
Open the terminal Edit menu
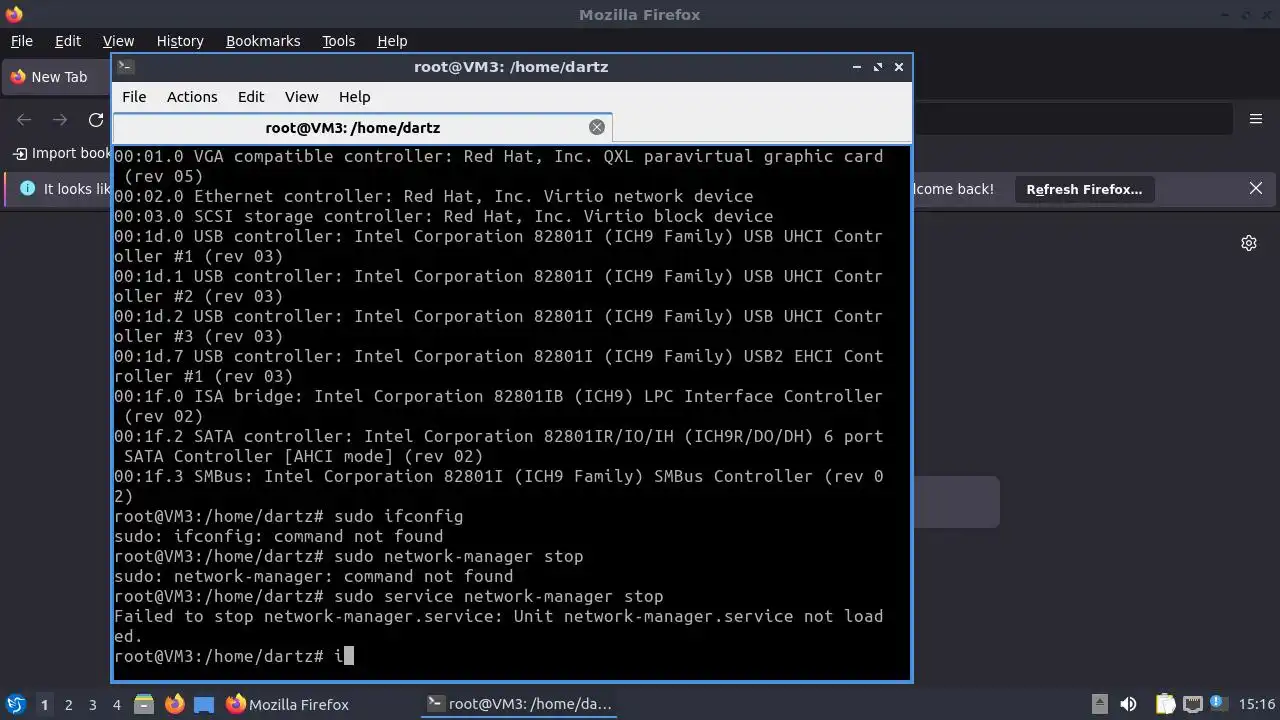click(x=251, y=97)
